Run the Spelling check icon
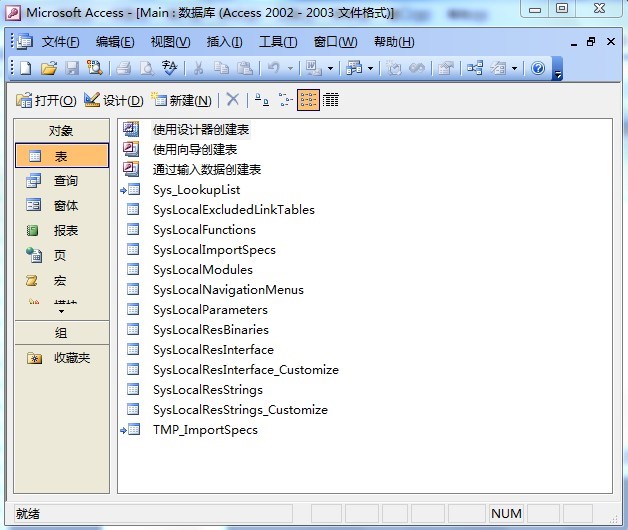628x530 pixels. coord(169,69)
